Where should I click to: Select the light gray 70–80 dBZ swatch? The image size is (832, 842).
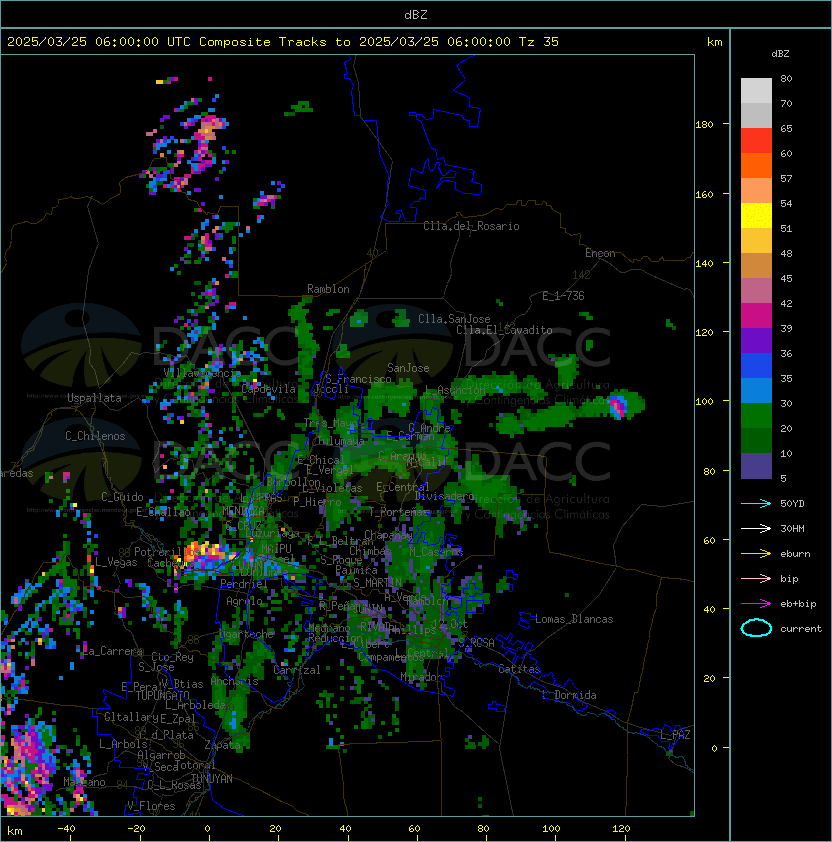(x=756, y=90)
